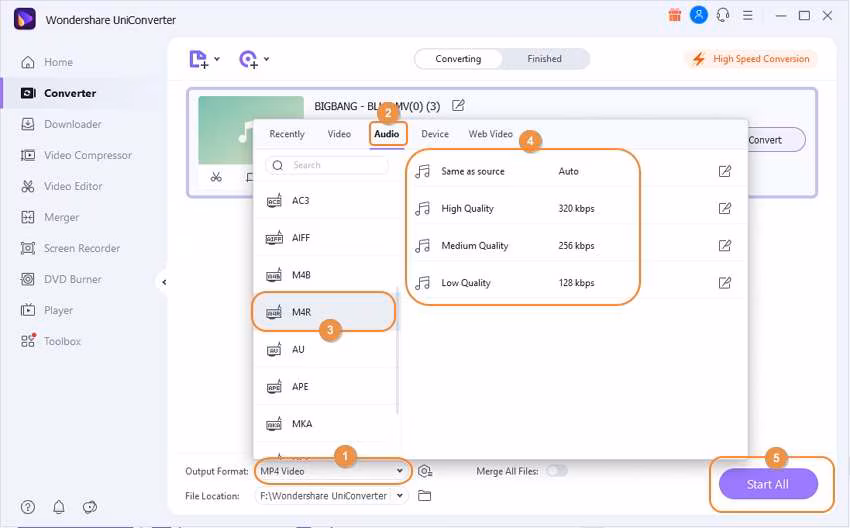Open the Merger tool
850x528 pixels.
click(49, 217)
